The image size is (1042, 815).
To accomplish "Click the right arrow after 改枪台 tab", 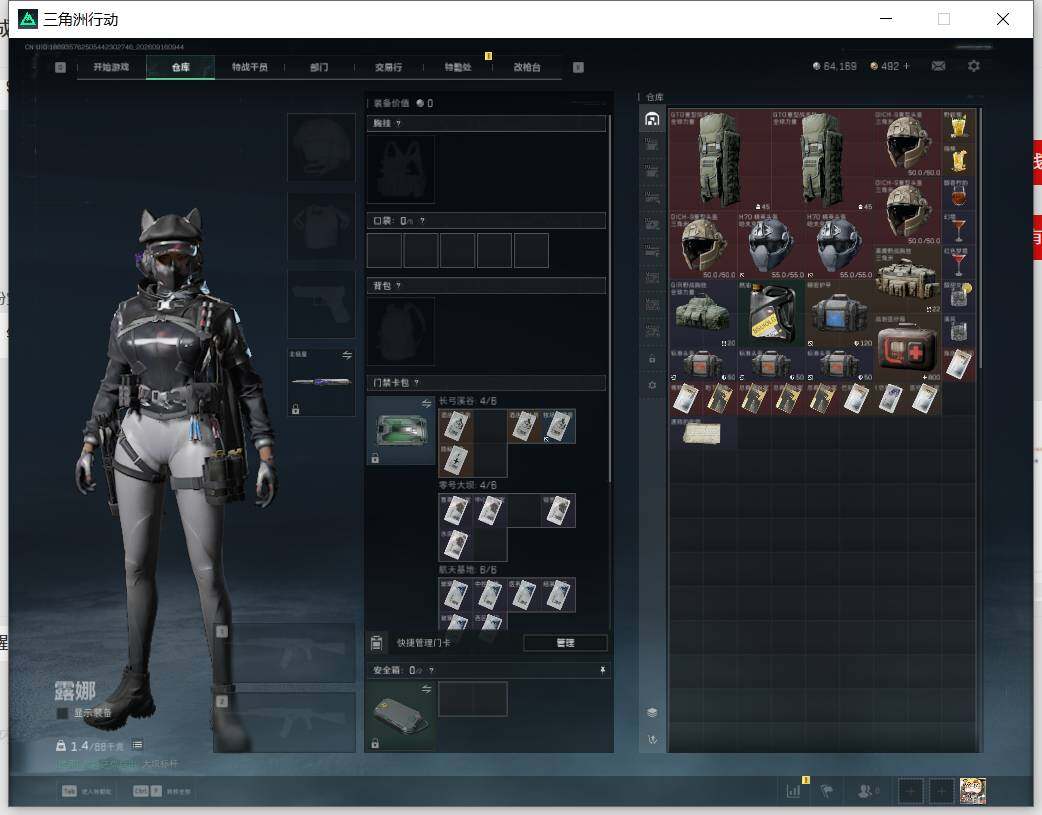I will pos(578,67).
